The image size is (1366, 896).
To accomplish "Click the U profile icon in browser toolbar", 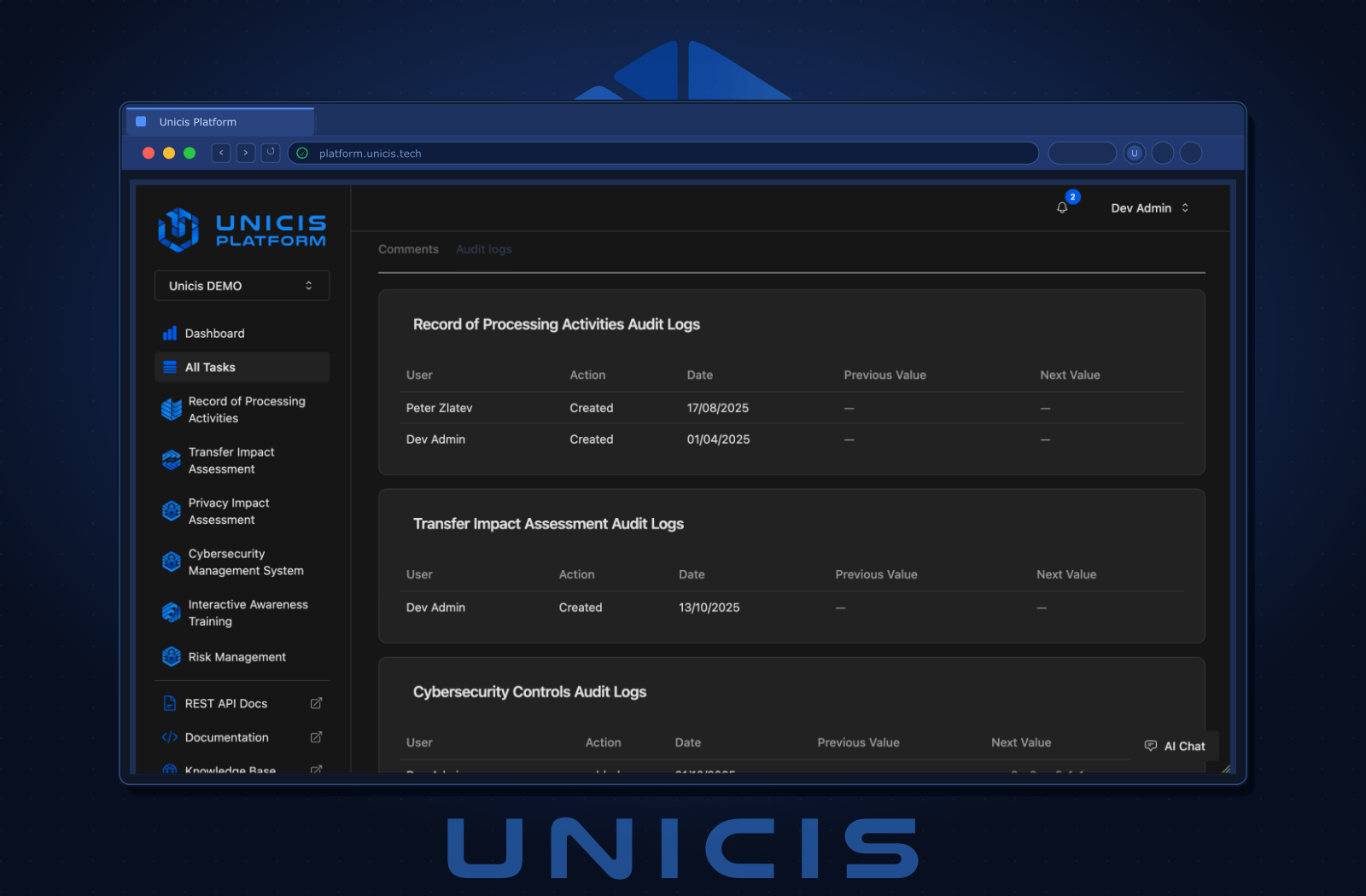I will coord(1135,153).
